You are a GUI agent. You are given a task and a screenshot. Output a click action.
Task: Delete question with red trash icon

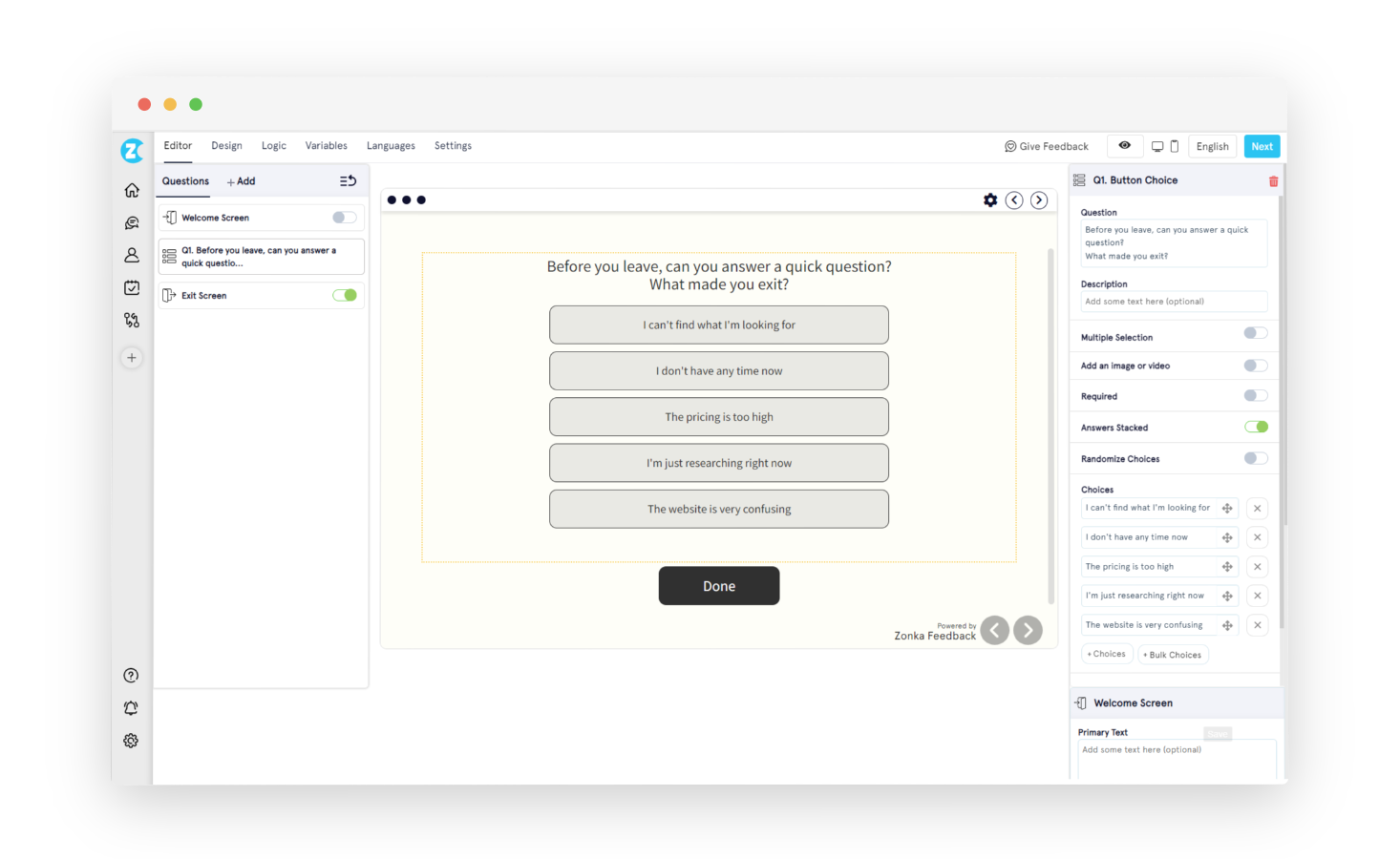[x=1273, y=180]
